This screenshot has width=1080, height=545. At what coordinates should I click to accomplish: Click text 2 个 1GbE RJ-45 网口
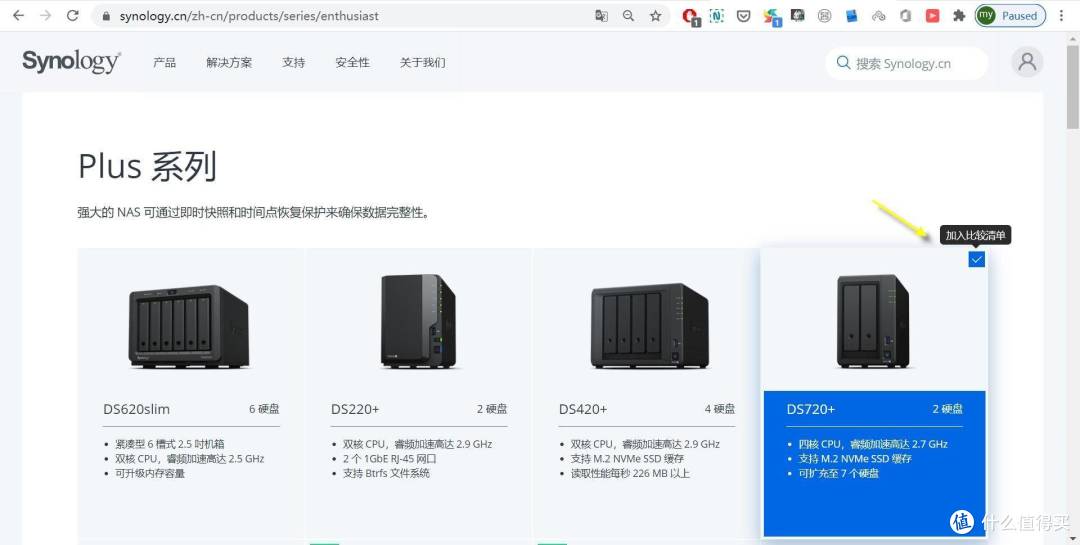click(x=390, y=458)
